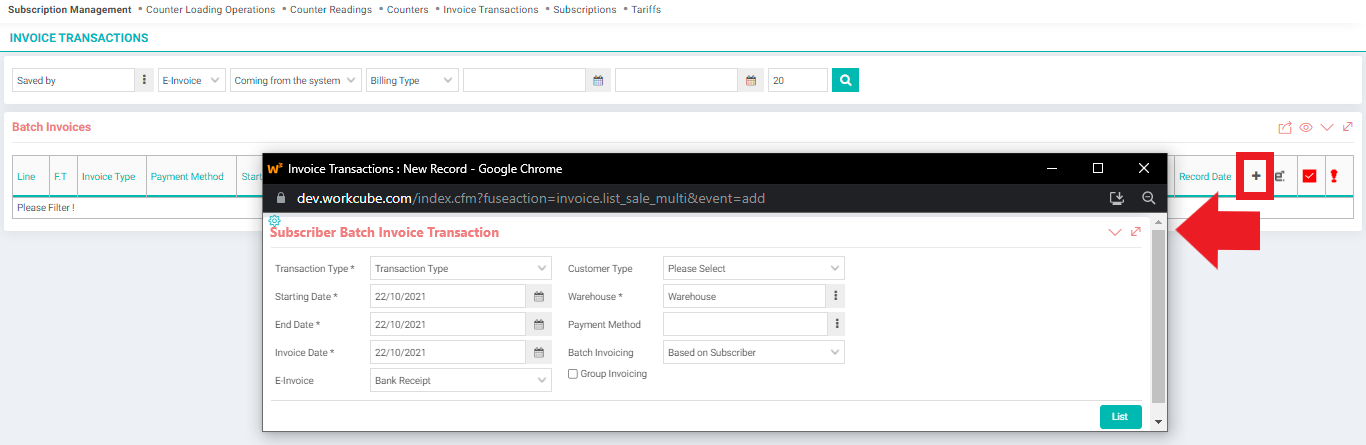Open the E-Invoice filter dropdown
The height and width of the screenshot is (445, 1366).
192,80
